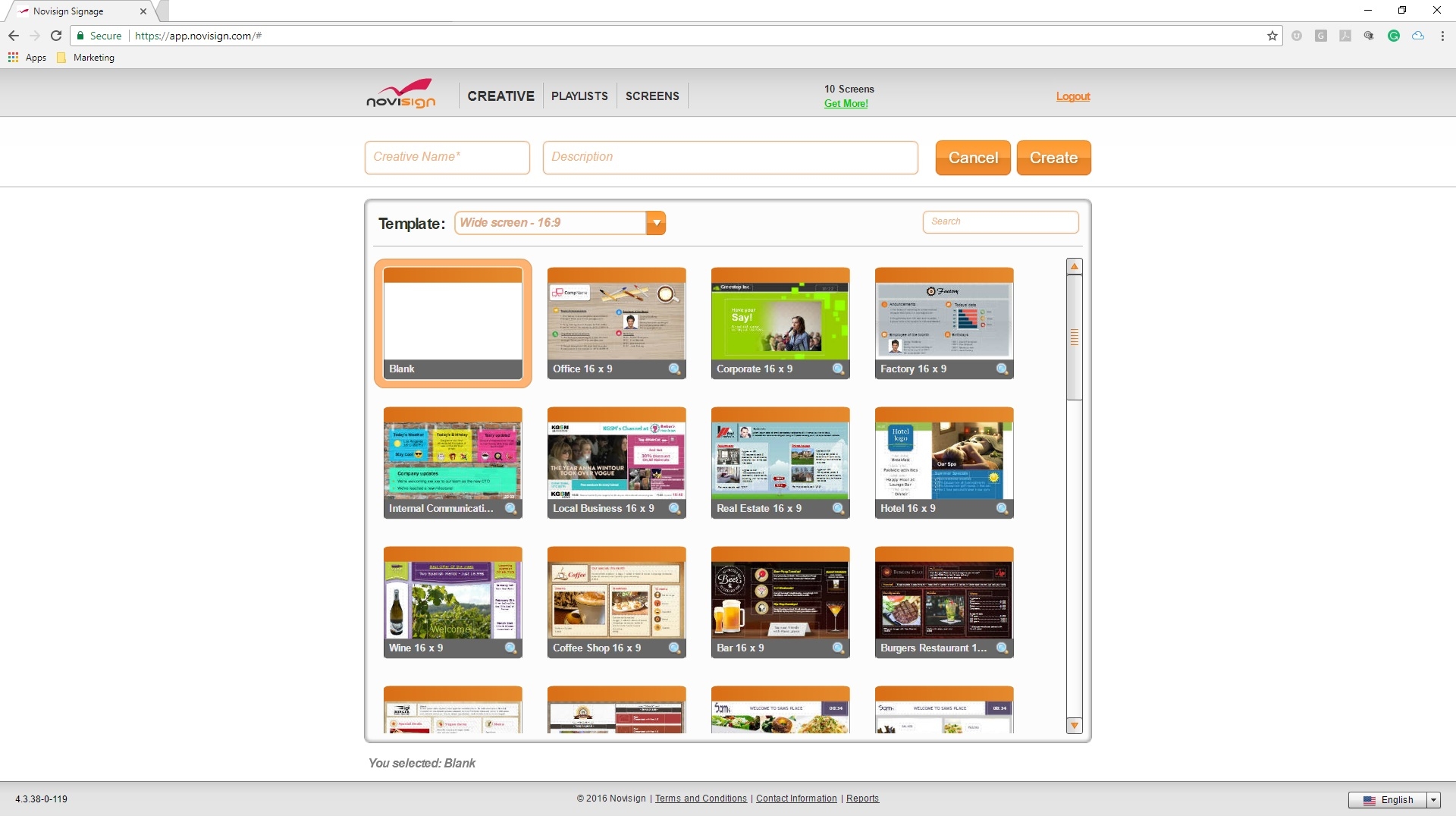Expand the Template aspect ratio dropdown arrow
Image resolution: width=1456 pixels, height=819 pixels.
[x=656, y=223]
